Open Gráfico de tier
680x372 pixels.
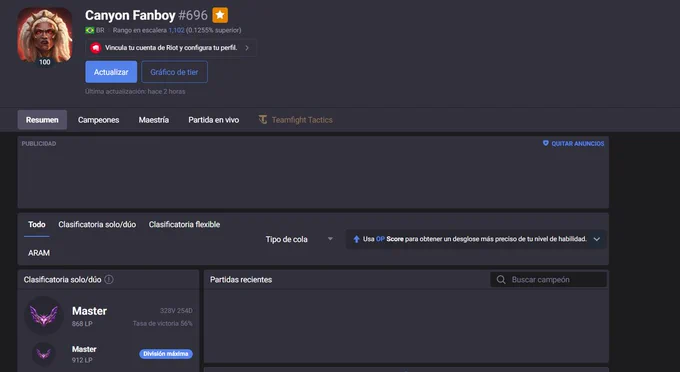click(x=174, y=72)
